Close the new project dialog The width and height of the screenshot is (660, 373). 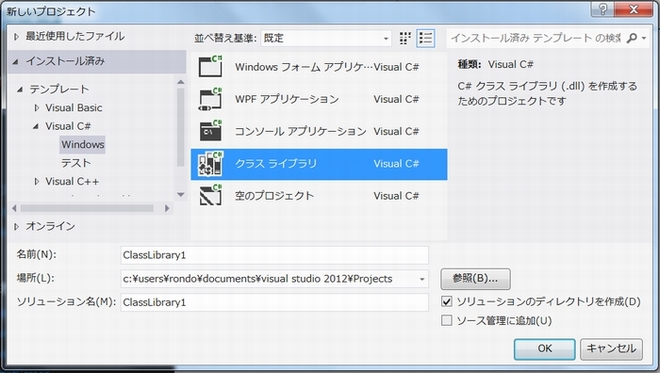coord(633,9)
